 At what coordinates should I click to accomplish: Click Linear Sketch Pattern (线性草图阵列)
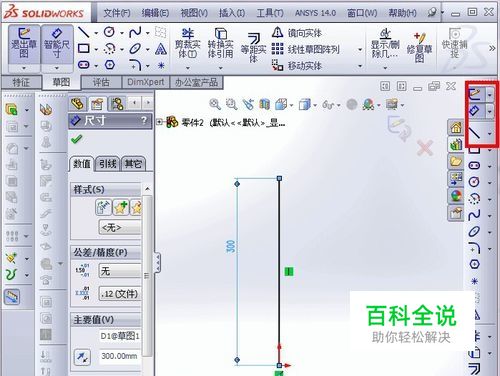tap(306, 49)
